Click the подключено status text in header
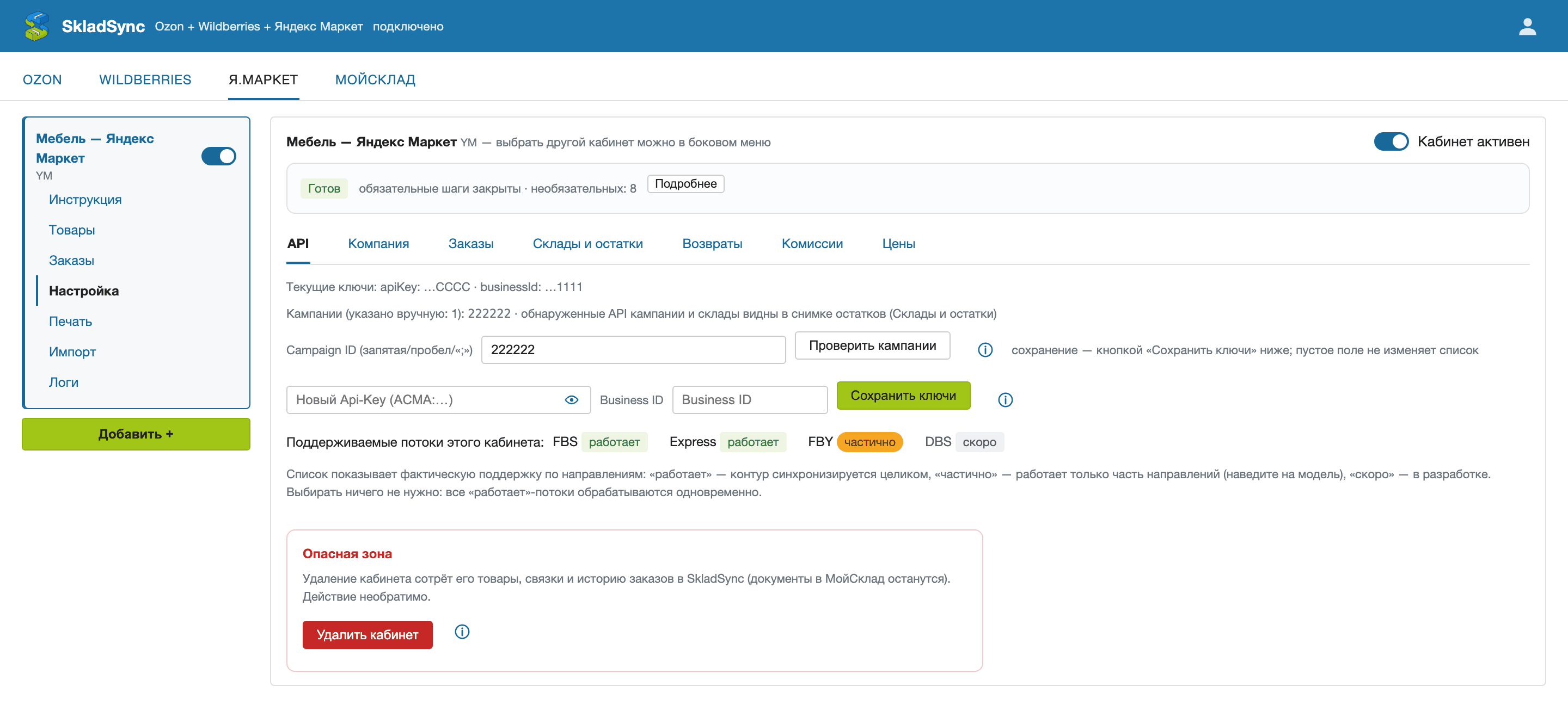Screen dimensions: 1568x716 tap(408, 26)
